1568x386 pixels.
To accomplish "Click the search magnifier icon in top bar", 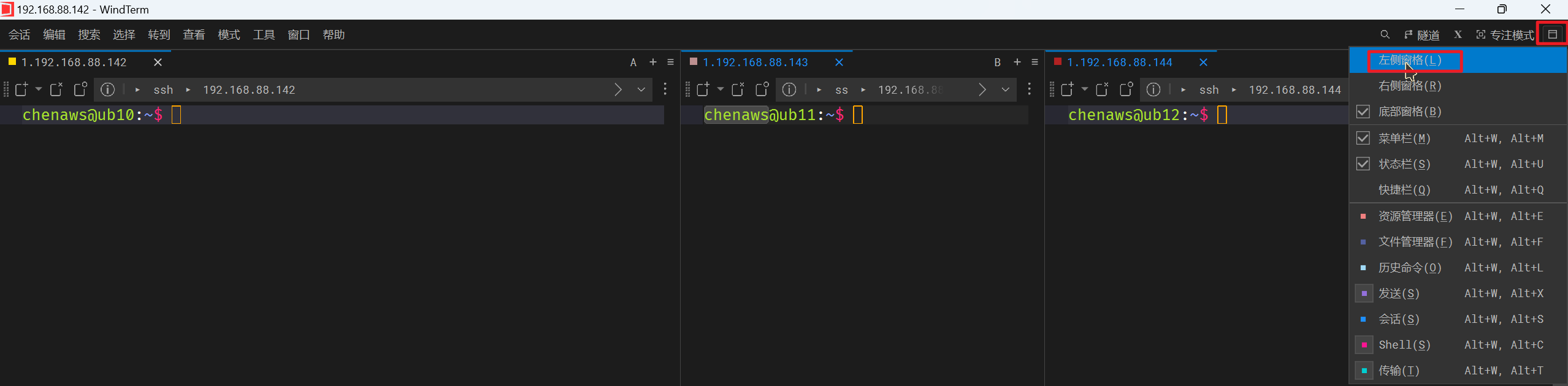I will 1385,34.
